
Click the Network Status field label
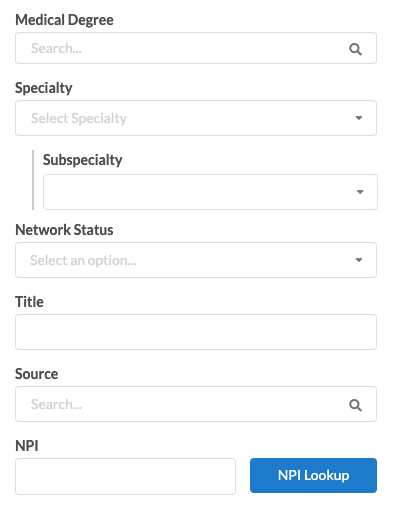pos(64,230)
